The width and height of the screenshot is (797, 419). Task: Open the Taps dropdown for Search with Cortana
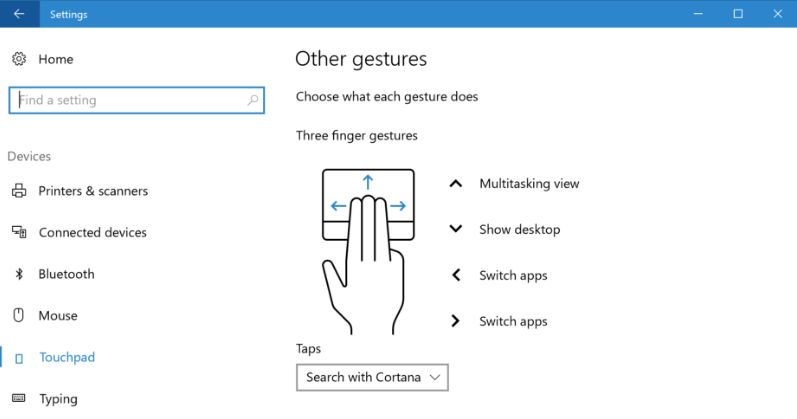click(372, 377)
